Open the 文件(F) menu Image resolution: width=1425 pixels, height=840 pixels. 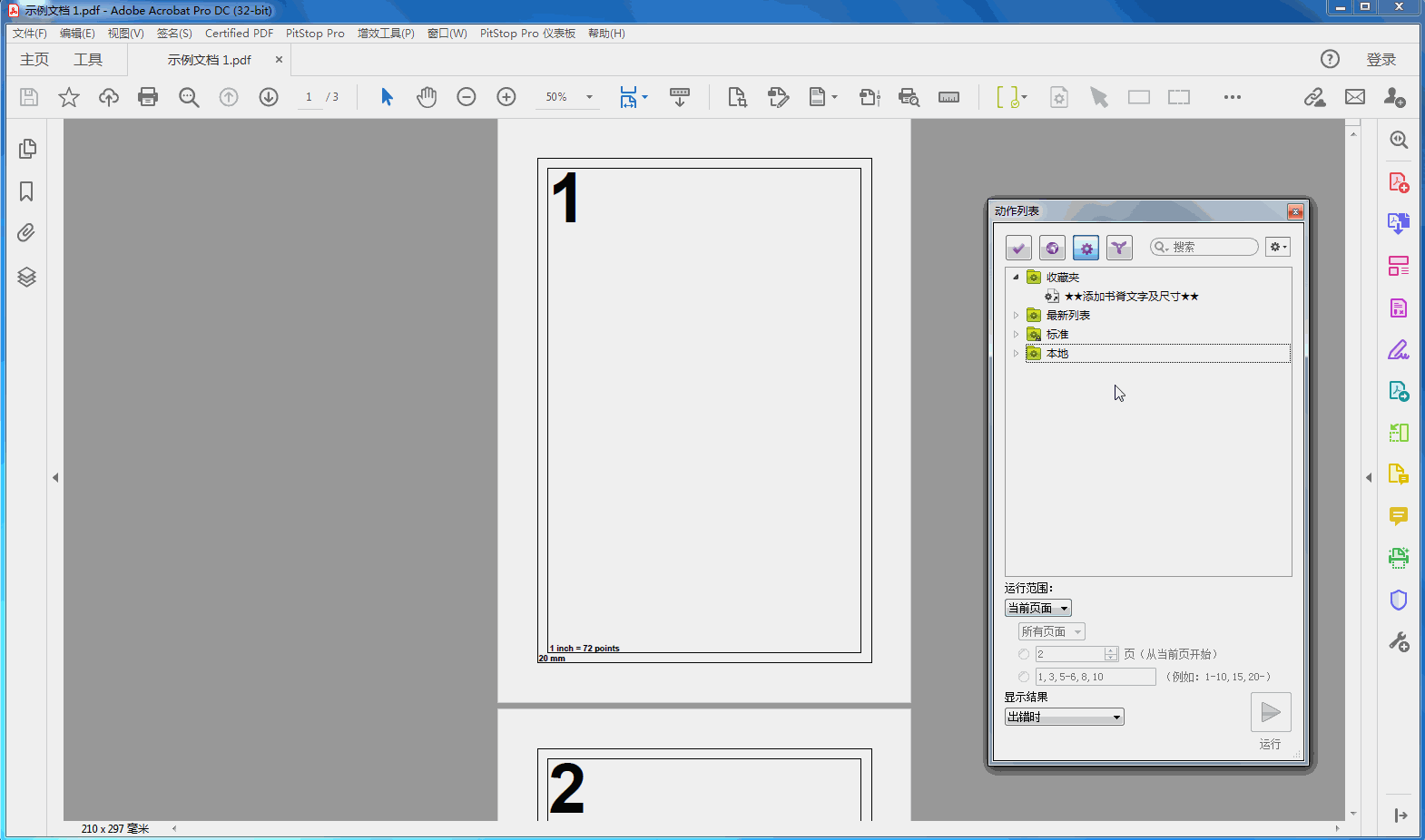coord(30,34)
